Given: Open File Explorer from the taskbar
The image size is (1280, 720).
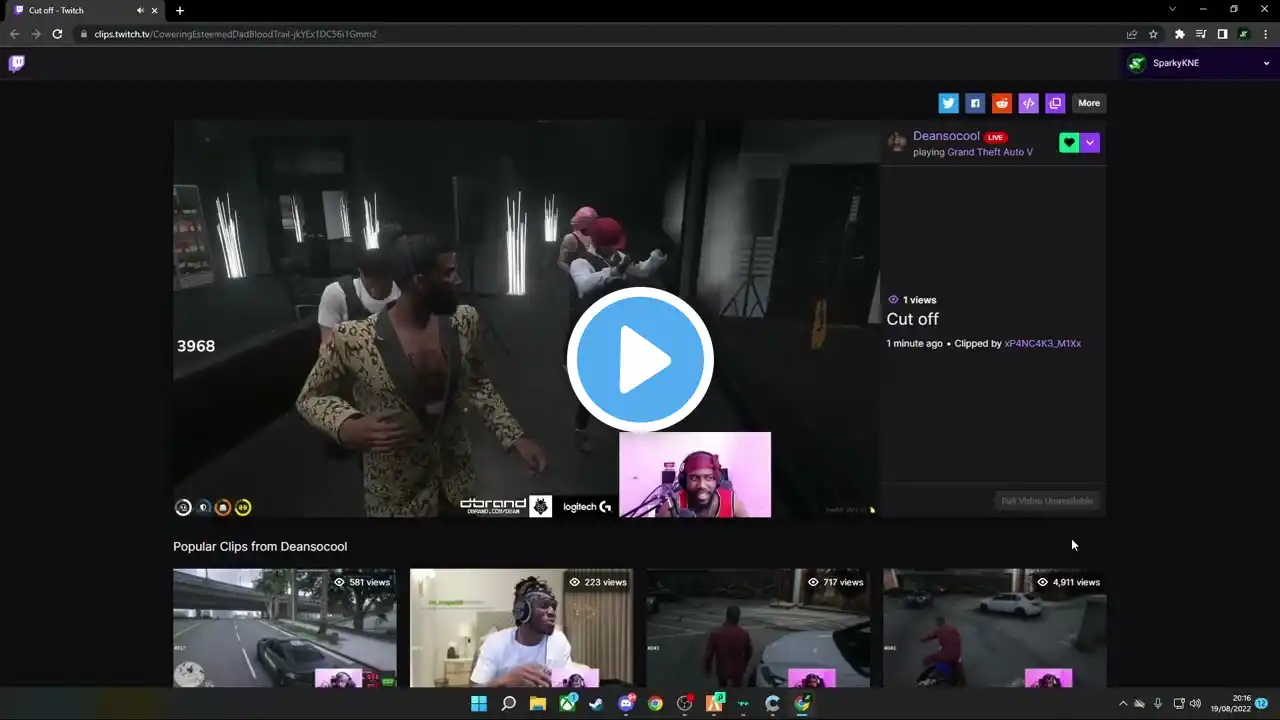Looking at the screenshot, I should coord(537,704).
